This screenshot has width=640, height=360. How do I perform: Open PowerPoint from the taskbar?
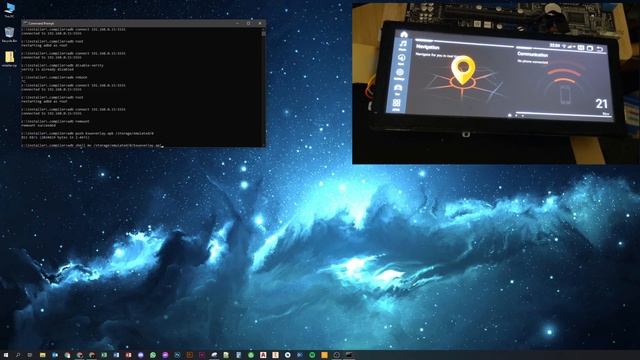[x=129, y=355]
